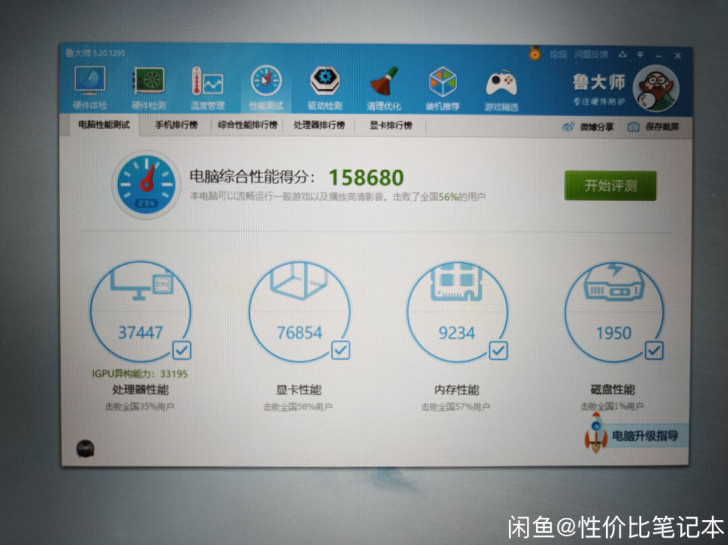Click the 电脑升级指导 upgrade guide link
The height and width of the screenshot is (545, 728).
coord(645,435)
